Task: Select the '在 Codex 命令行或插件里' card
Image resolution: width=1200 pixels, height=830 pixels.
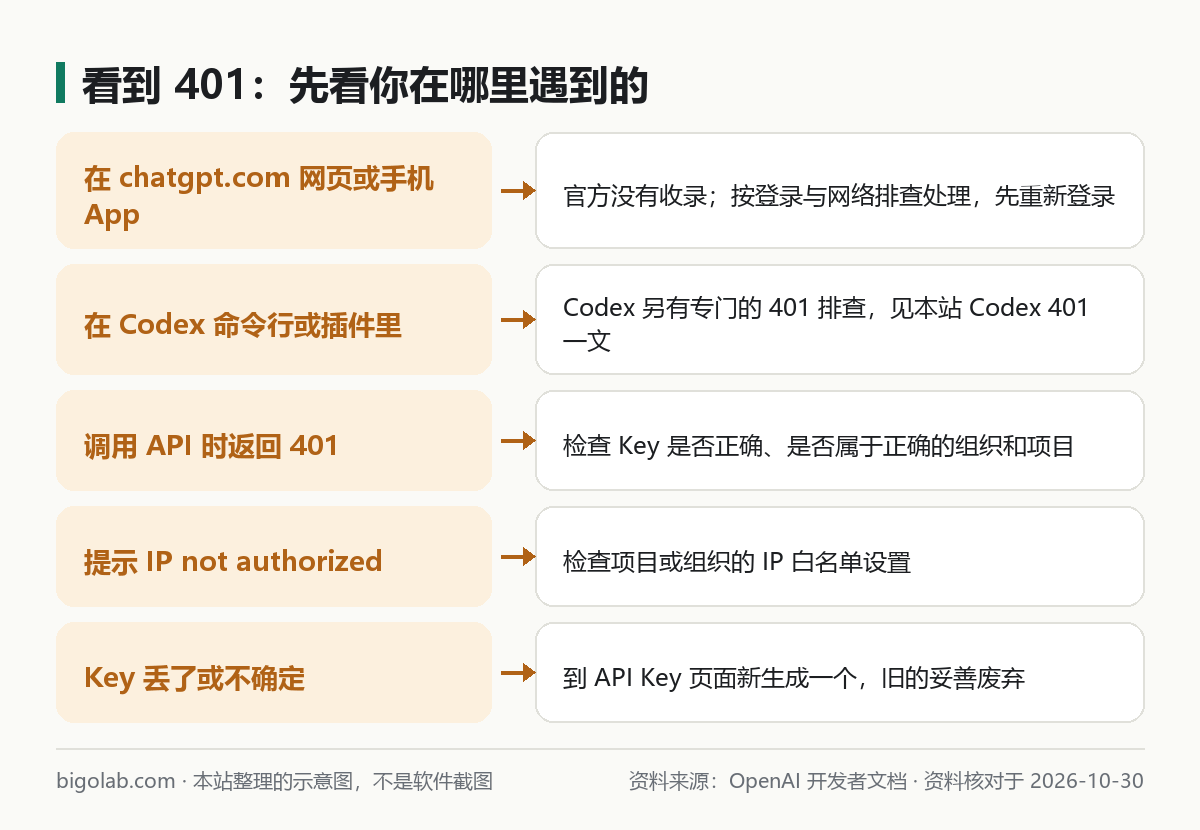Action: coord(274,320)
